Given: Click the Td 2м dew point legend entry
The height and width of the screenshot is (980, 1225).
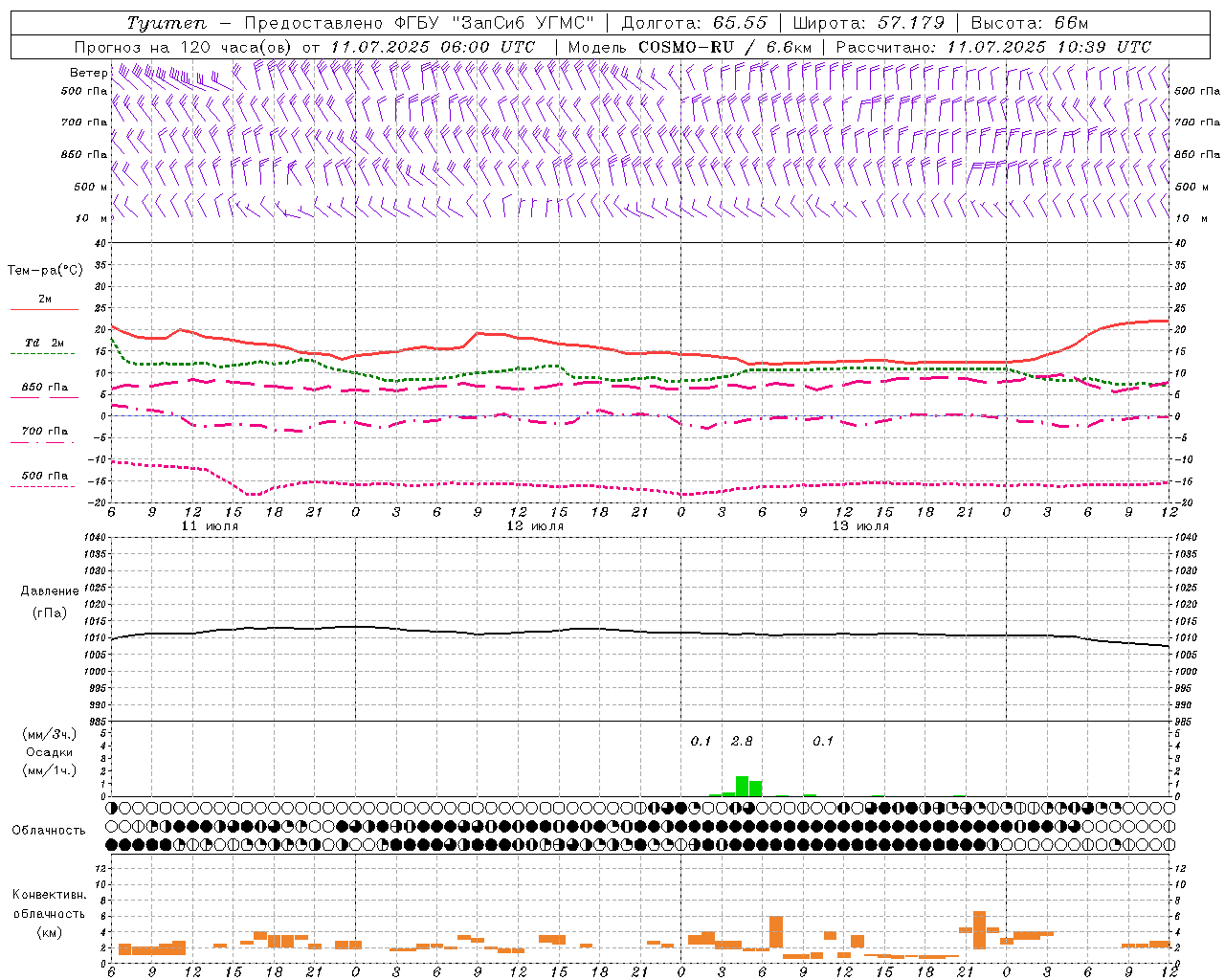Looking at the screenshot, I should (x=44, y=346).
